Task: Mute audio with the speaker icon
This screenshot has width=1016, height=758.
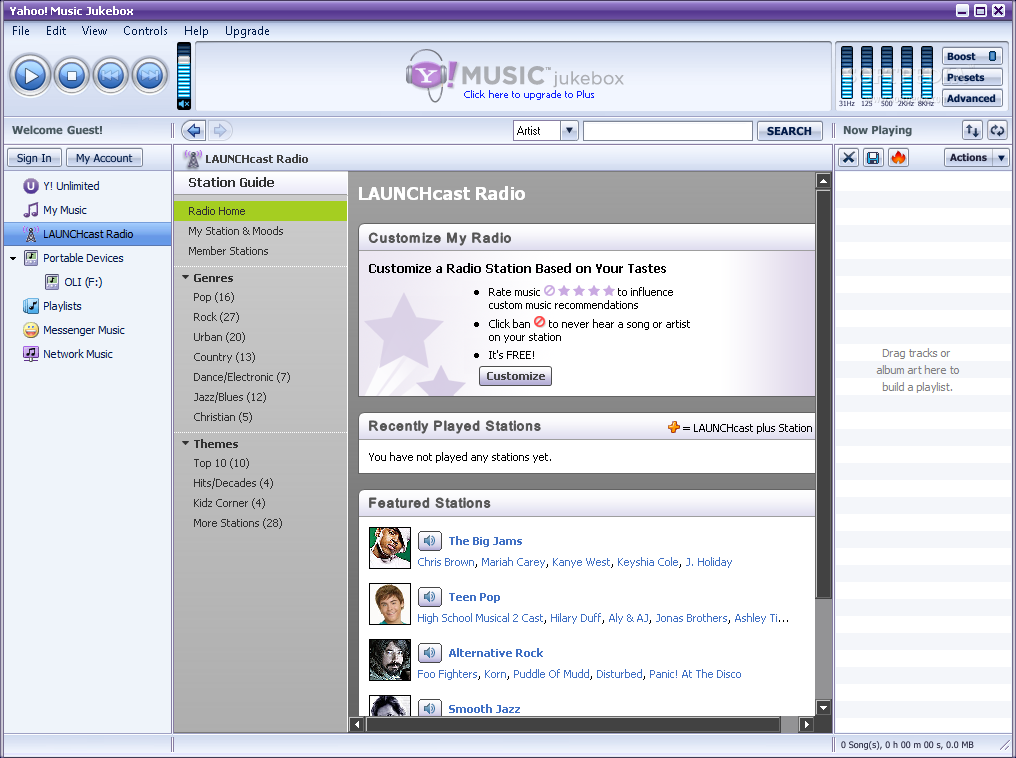Action: tap(184, 104)
